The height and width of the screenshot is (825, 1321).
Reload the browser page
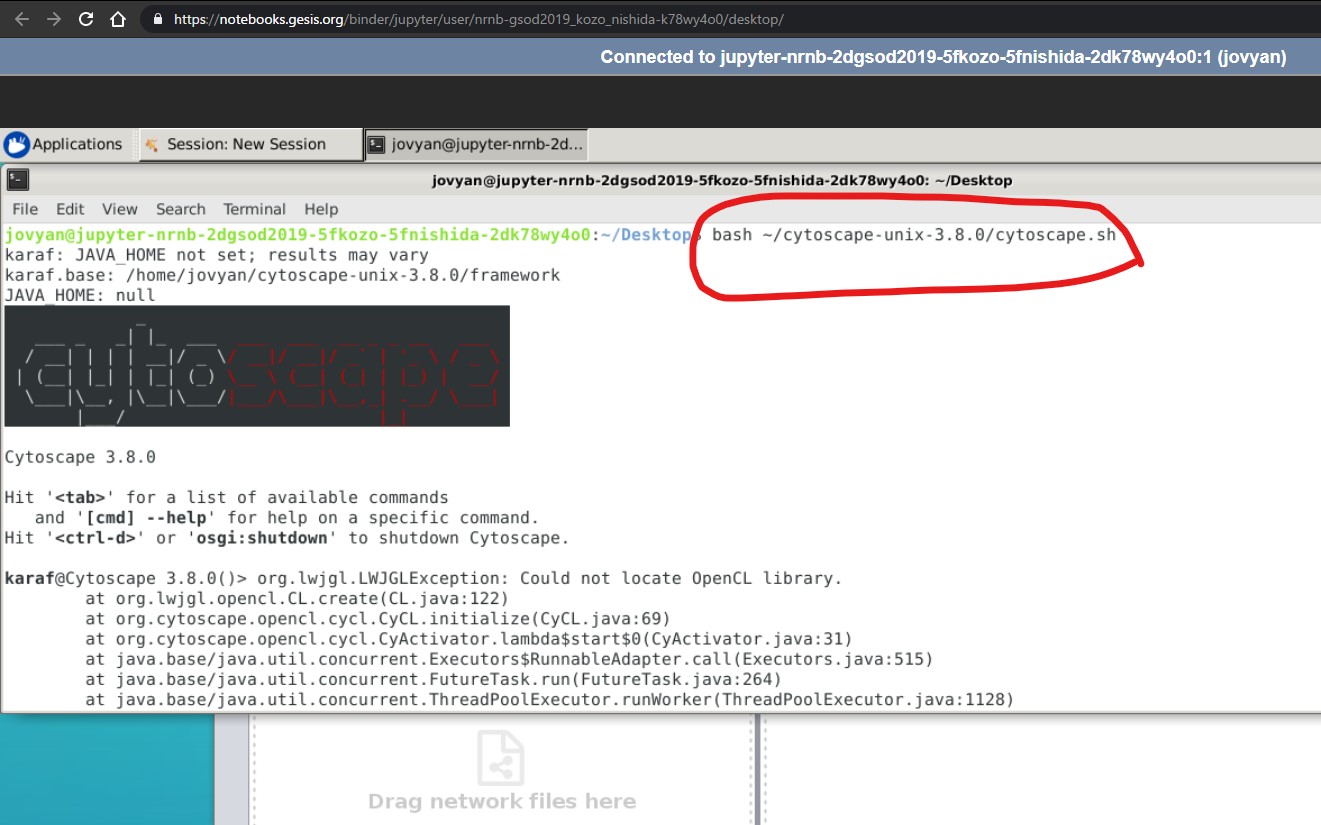pyautogui.click(x=86, y=19)
